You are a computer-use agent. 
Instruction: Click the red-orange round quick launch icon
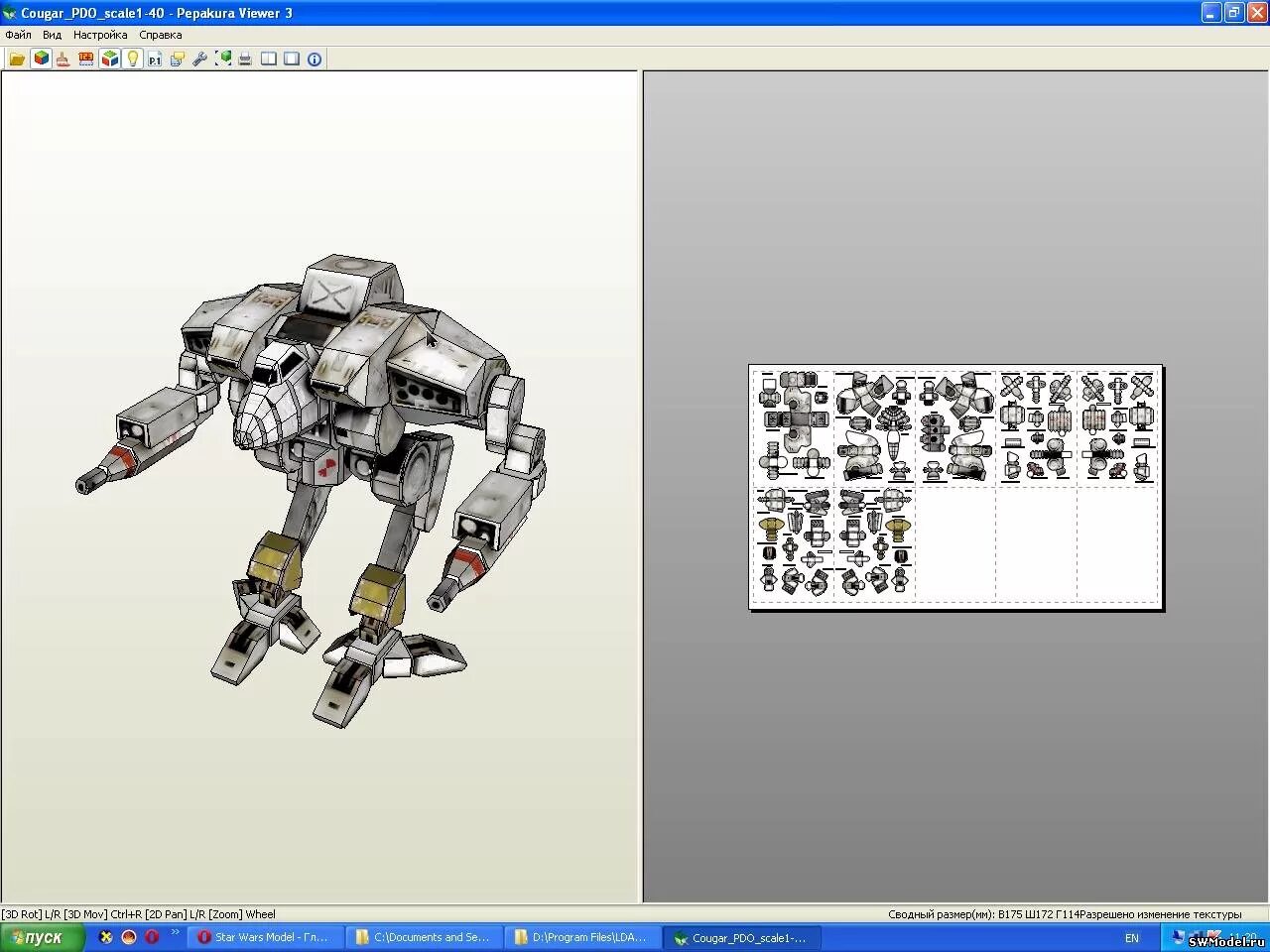coord(129,936)
